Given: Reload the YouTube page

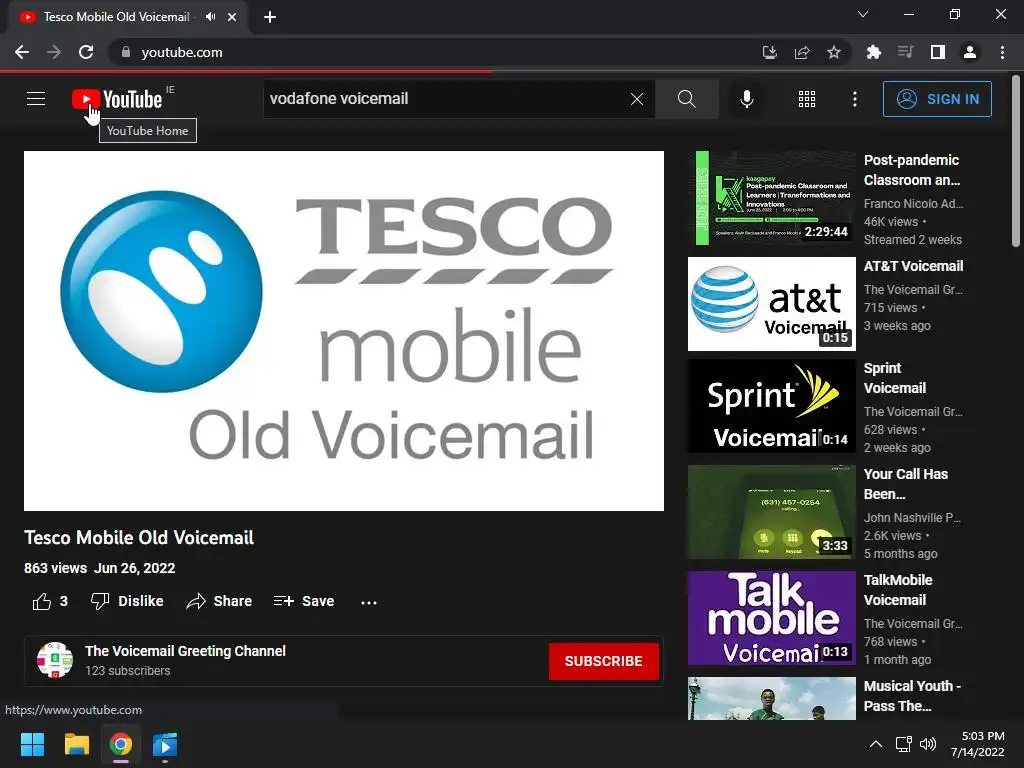Looking at the screenshot, I should pyautogui.click(x=86, y=52).
